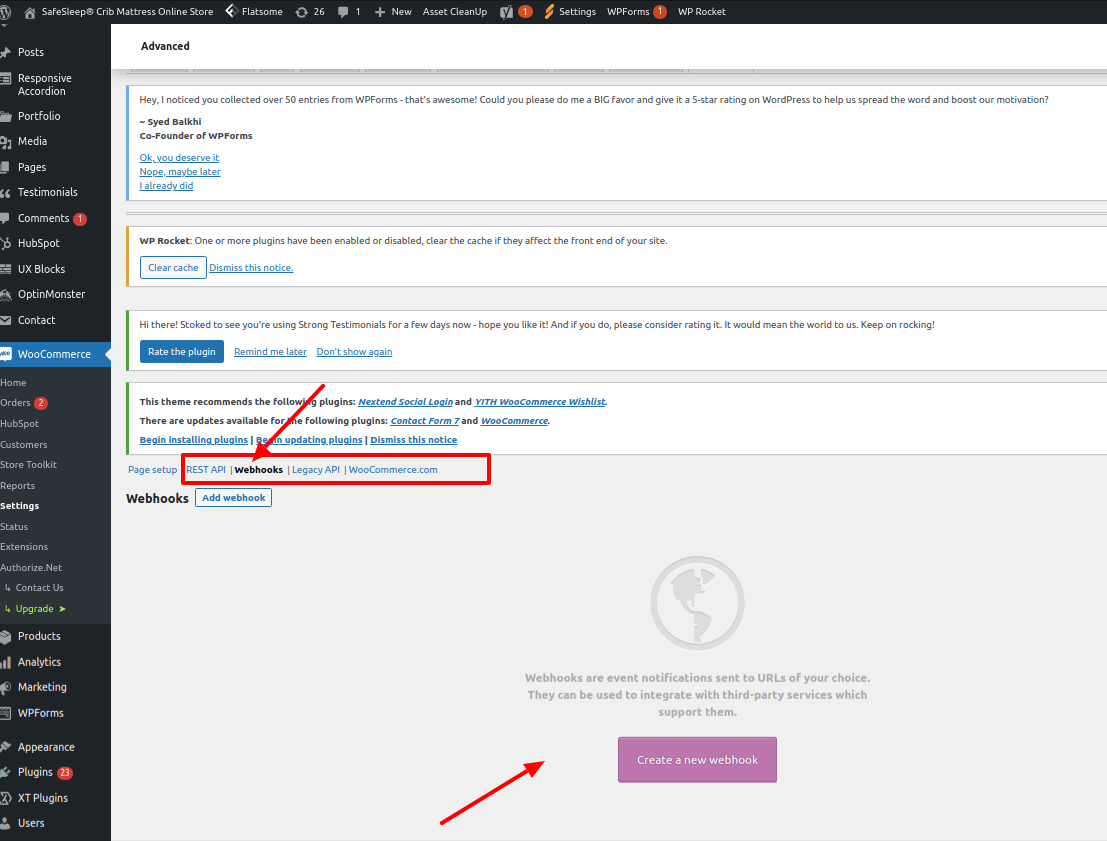Switch to the REST API section
The width and height of the screenshot is (1107, 841).
click(x=206, y=470)
